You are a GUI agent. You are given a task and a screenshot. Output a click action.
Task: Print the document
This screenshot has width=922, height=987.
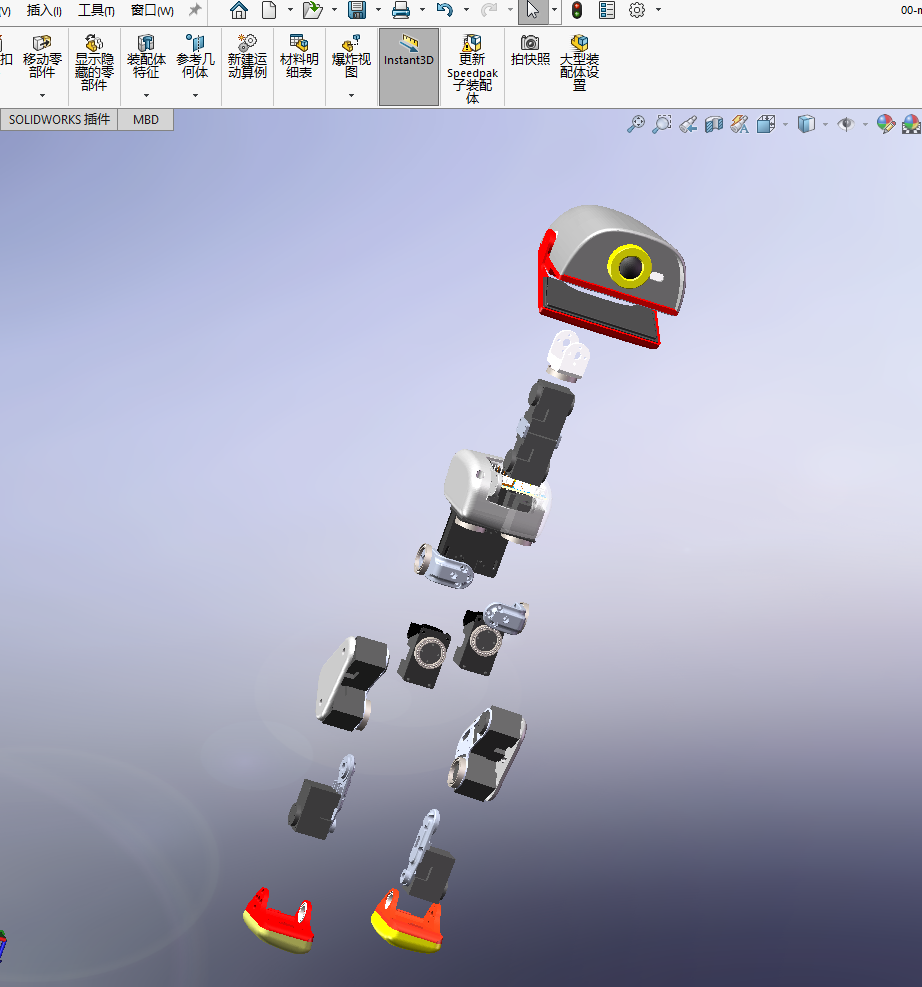401,10
